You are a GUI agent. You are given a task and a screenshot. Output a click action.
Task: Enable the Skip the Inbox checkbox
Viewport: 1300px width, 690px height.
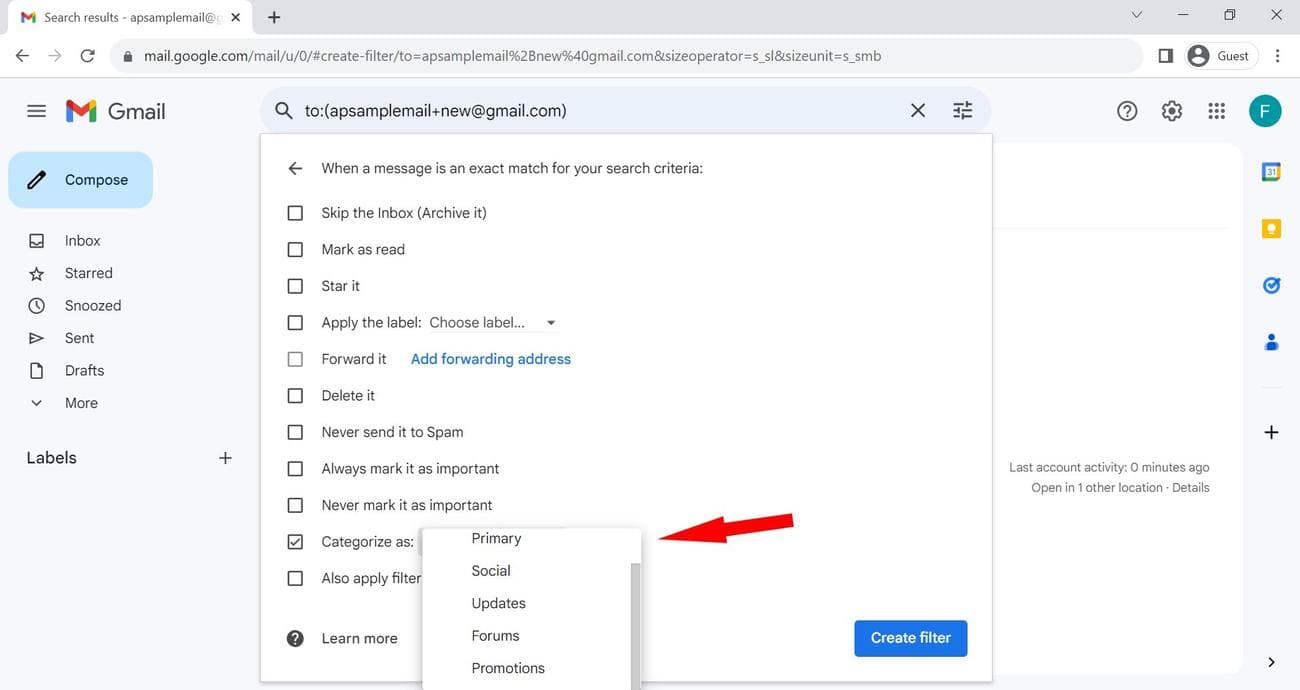[295, 213]
